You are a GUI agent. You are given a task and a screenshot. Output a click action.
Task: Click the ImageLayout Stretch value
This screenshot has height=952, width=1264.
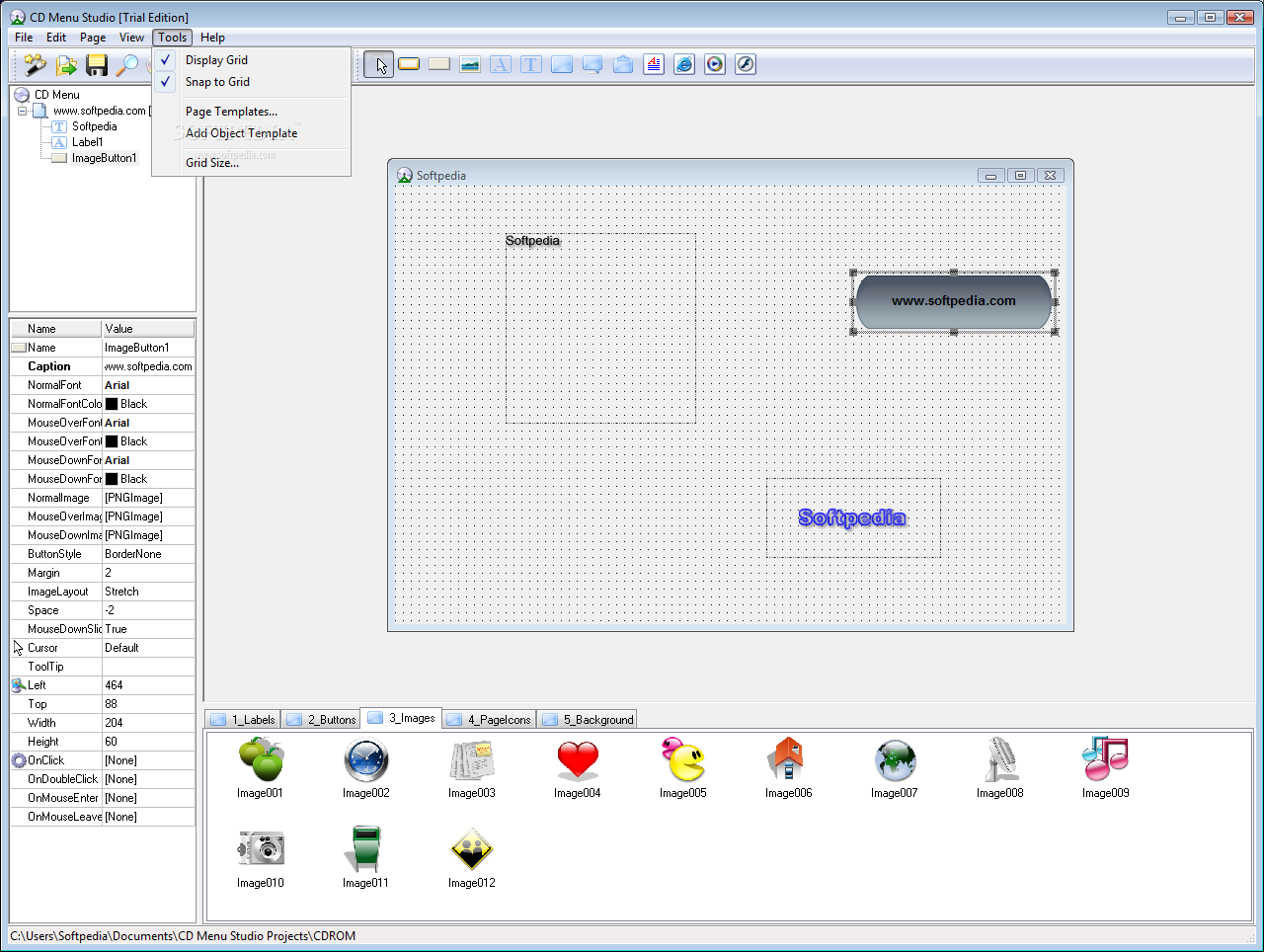tap(148, 592)
